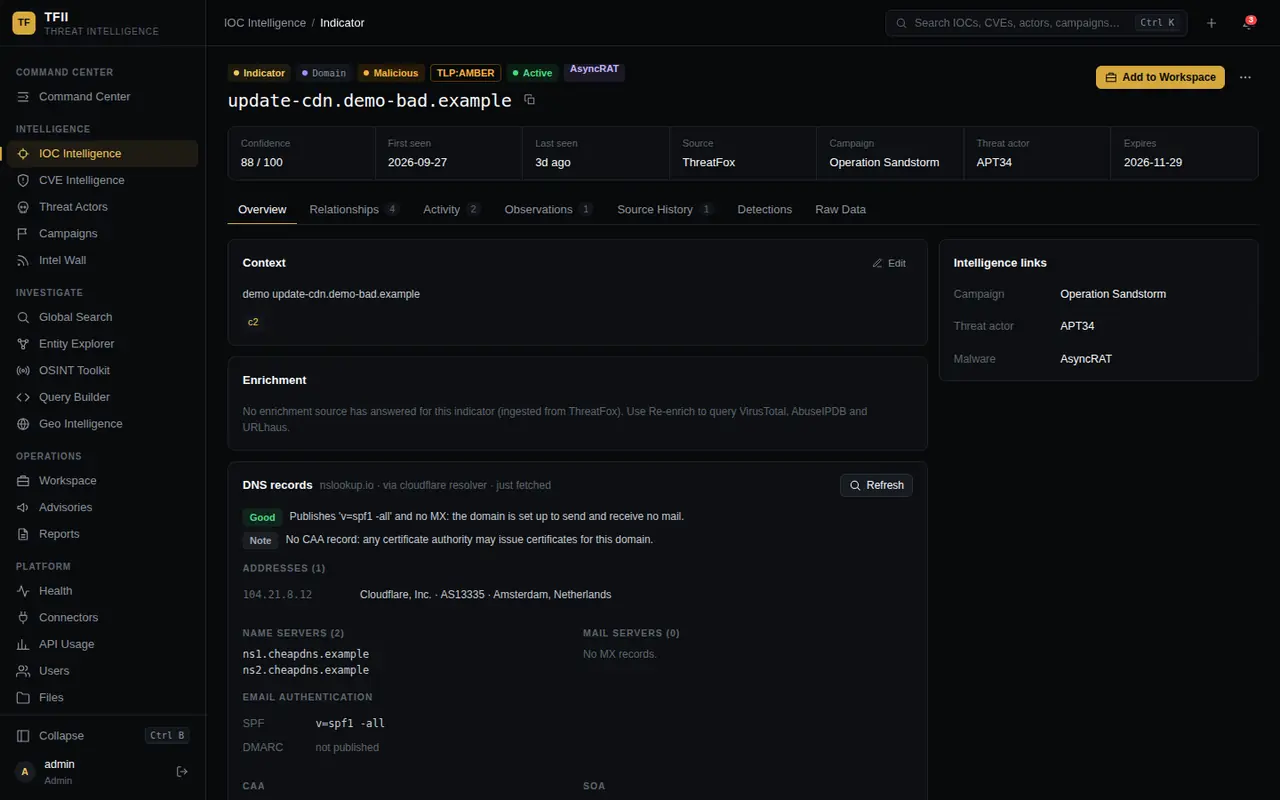Open Connectors page
This screenshot has width=1280, height=800.
pos(103,617)
